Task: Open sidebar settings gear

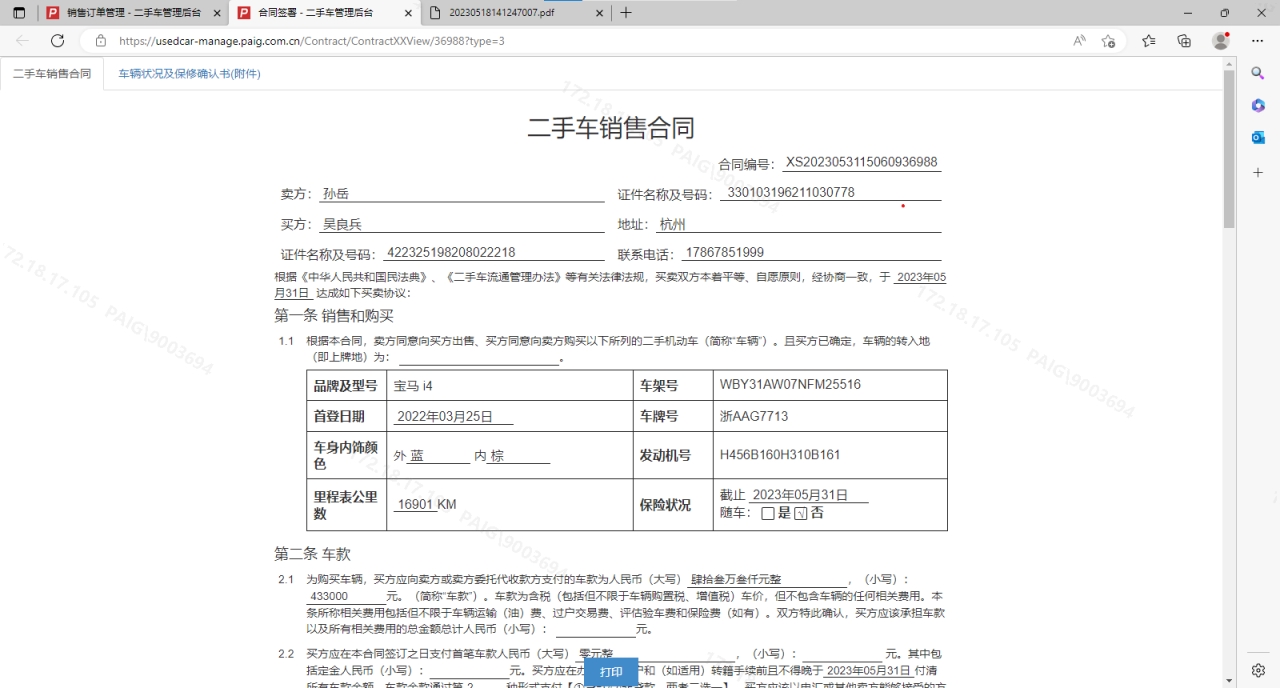Action: tap(1258, 670)
